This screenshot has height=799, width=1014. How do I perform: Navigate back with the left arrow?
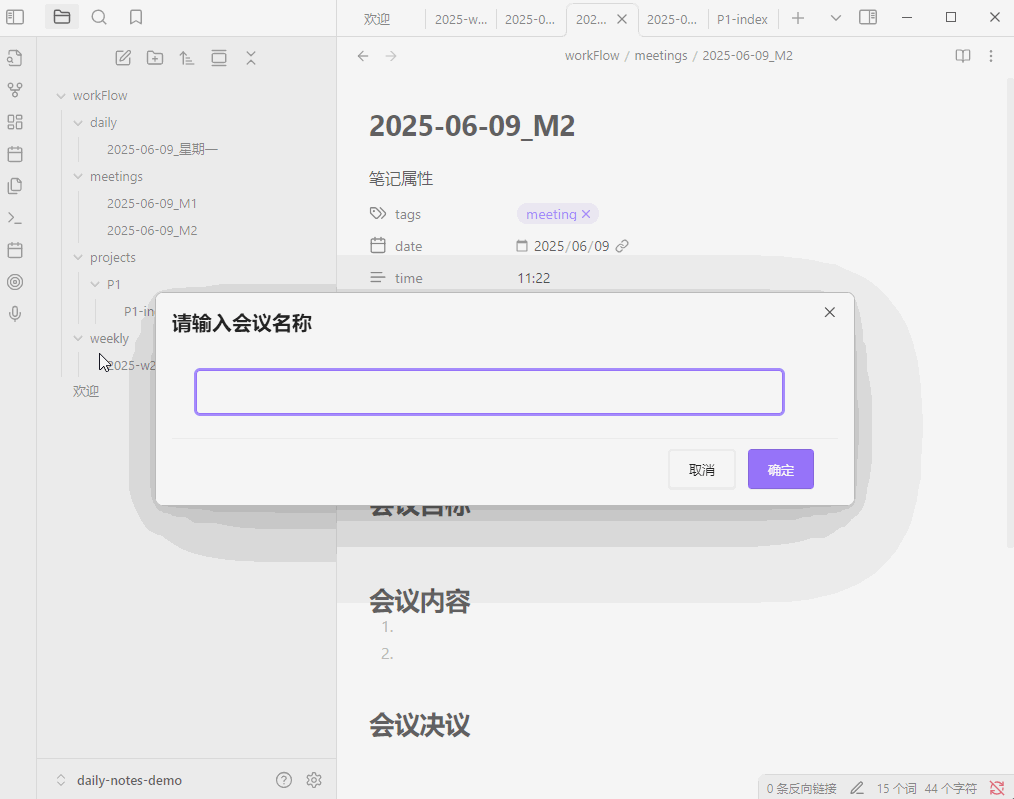[363, 56]
